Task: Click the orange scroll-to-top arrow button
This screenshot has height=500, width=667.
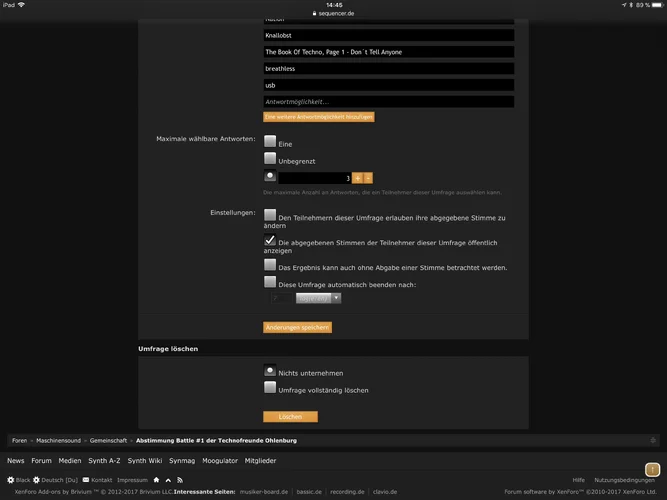Action: click(x=653, y=470)
